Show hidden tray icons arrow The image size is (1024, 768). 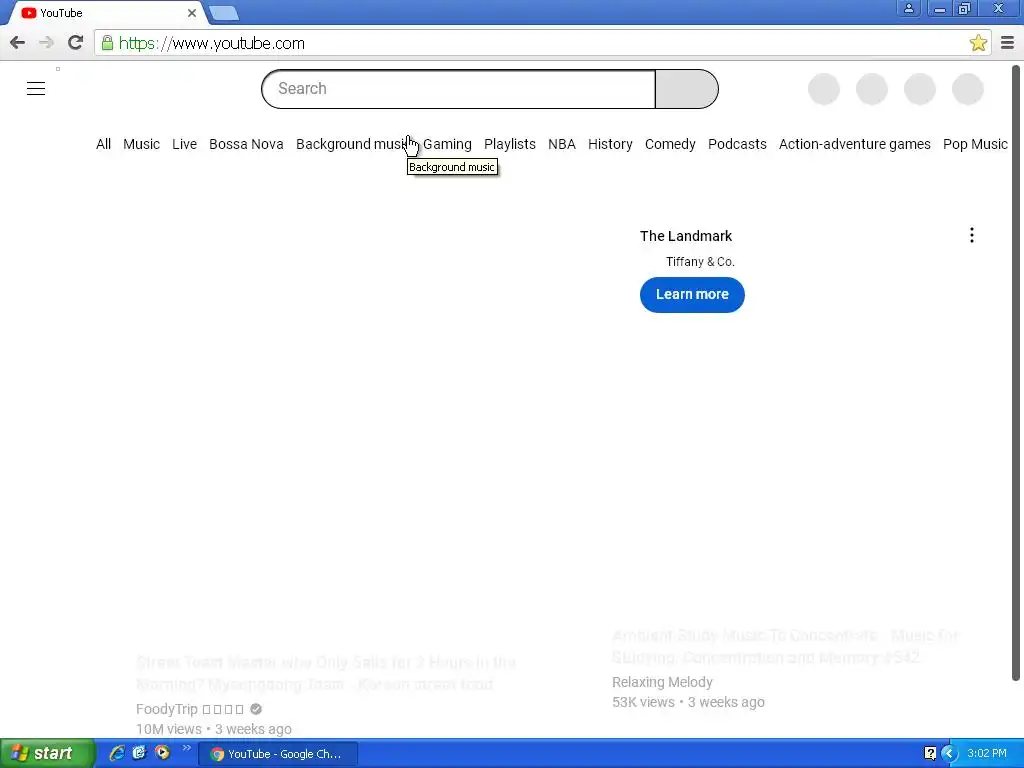pyautogui.click(x=949, y=754)
